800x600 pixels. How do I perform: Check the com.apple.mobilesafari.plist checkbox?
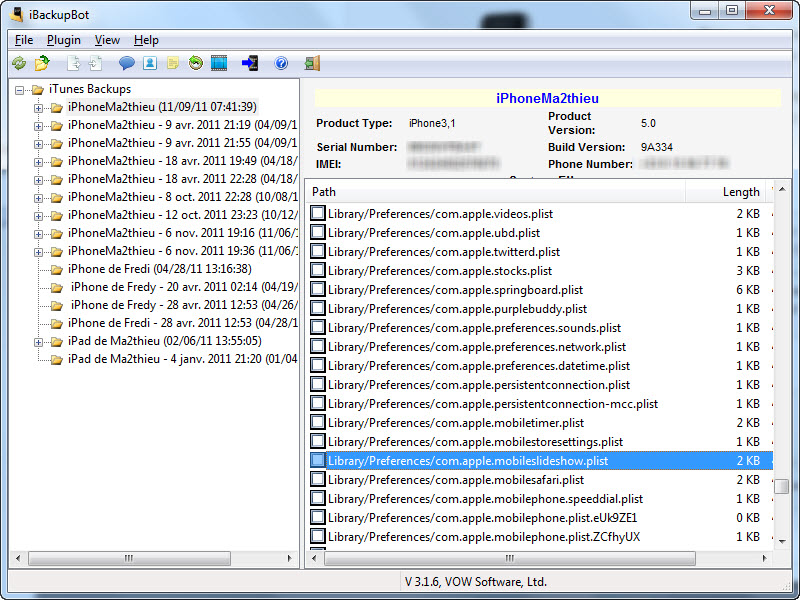pos(318,479)
